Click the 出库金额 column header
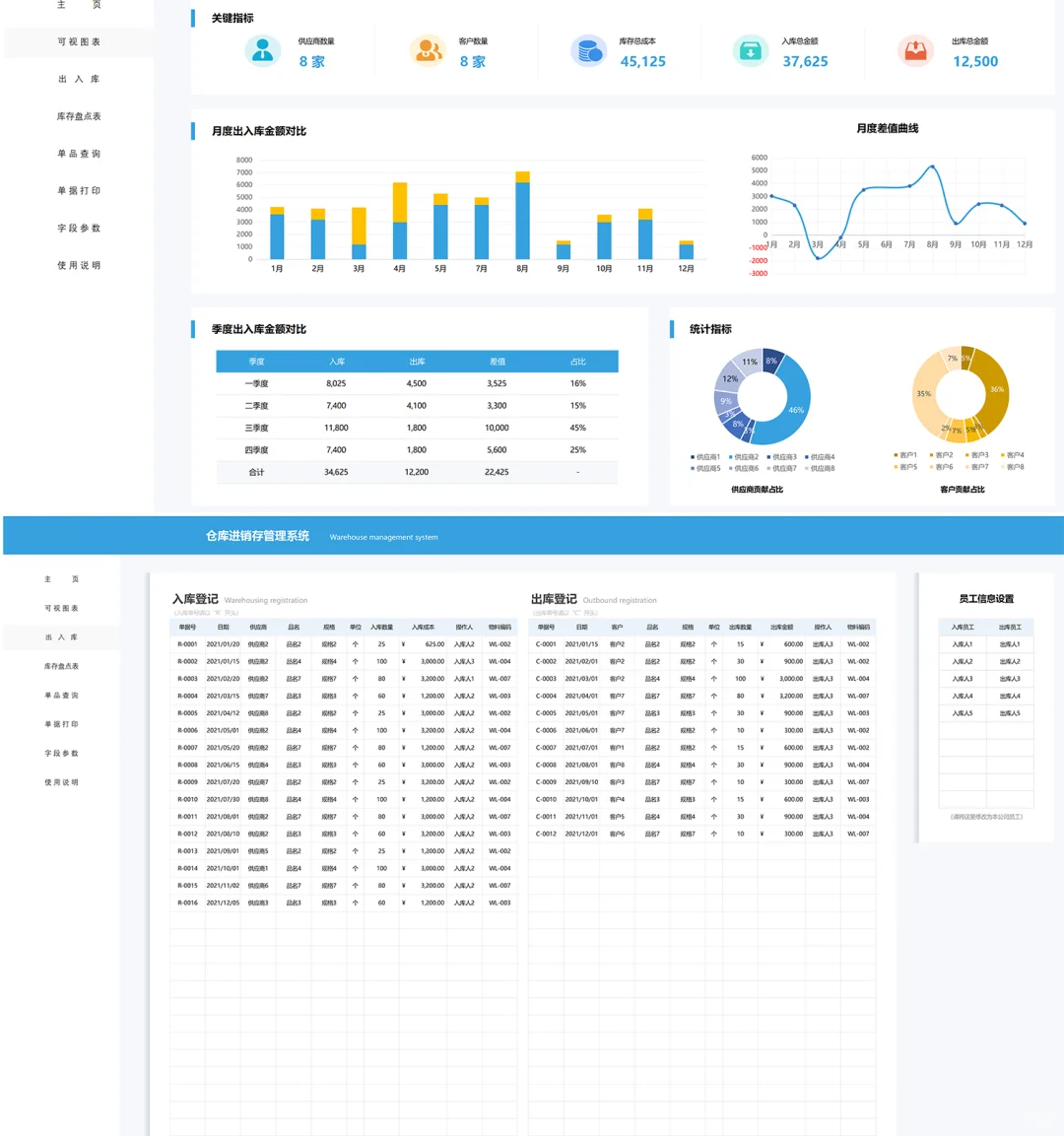Image resolution: width=1064 pixels, height=1136 pixels. [x=781, y=628]
